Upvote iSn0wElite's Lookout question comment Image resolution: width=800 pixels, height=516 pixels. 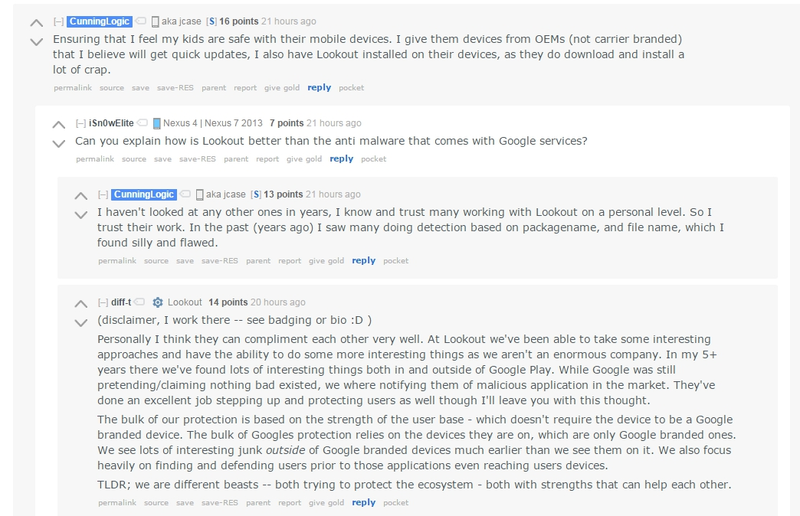59,125
